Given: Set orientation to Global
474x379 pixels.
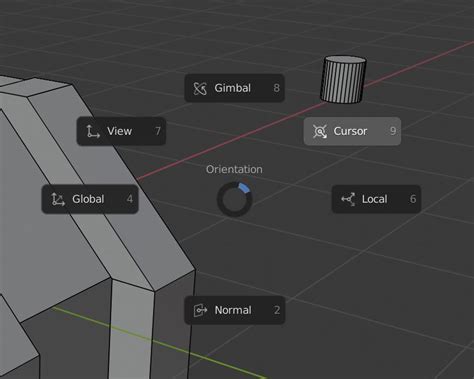Looking at the screenshot, I should pyautogui.click(x=90, y=199).
